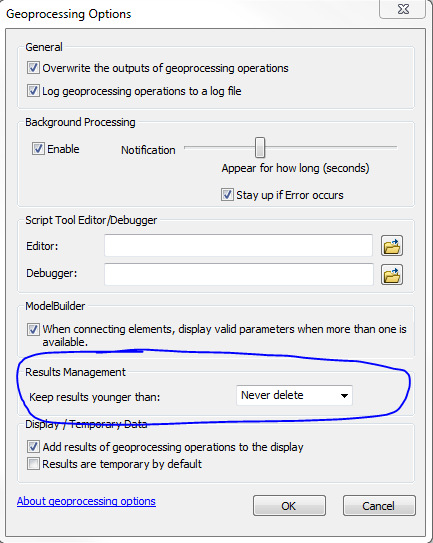This screenshot has width=433, height=543.
Task: Uncheck Stay up if Error occurs
Action: [x=227, y=195]
